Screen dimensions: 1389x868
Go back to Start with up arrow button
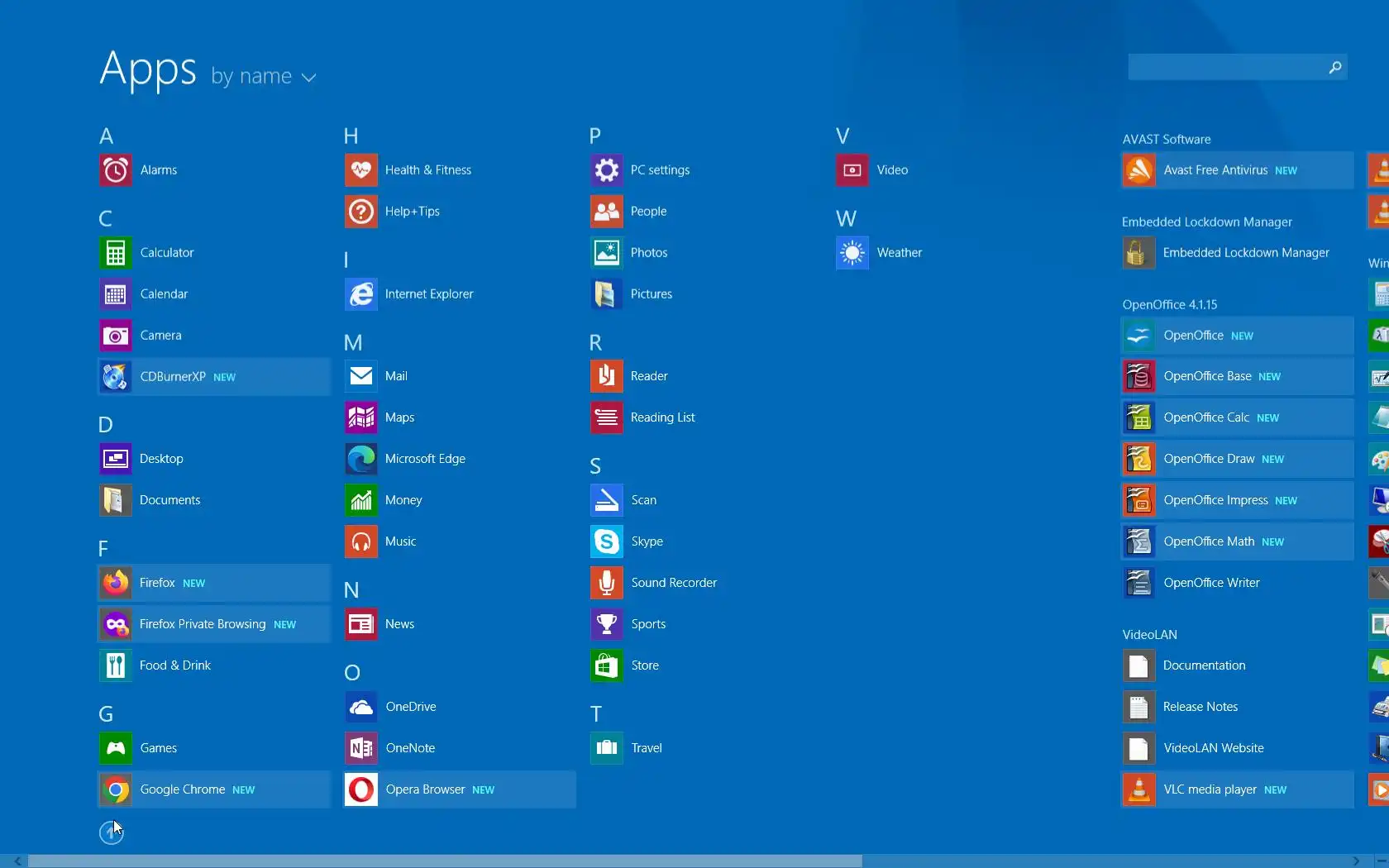[x=112, y=832]
